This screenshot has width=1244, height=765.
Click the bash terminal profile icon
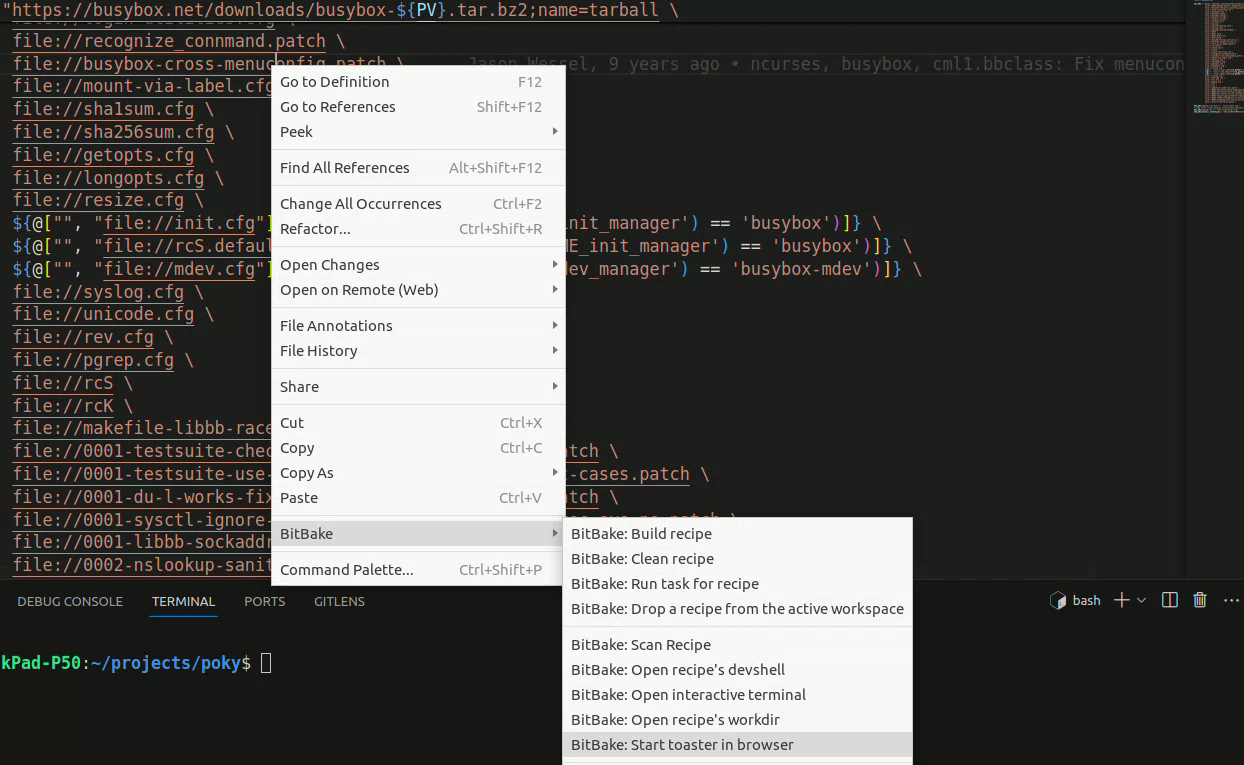[1057, 601]
